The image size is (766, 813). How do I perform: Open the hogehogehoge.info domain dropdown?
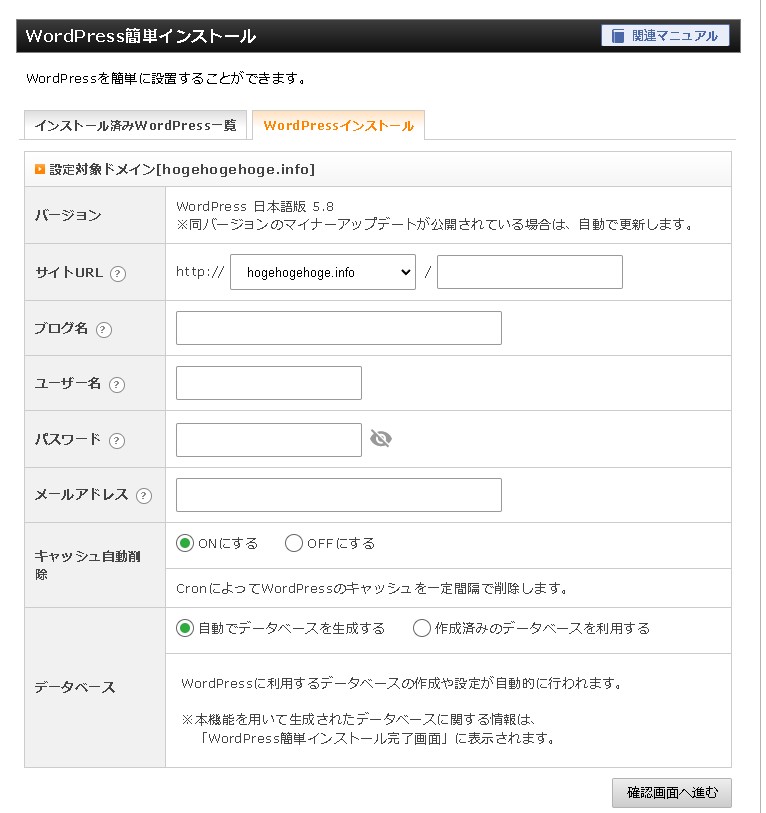[x=322, y=272]
